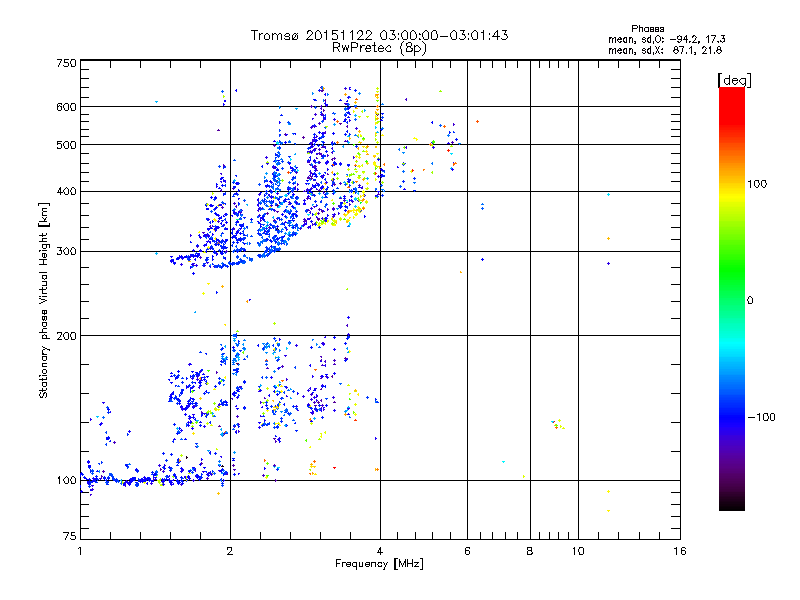Screen dimensions: 800x600
Task: Click the x-axis tick label '10'
Action: (578, 551)
